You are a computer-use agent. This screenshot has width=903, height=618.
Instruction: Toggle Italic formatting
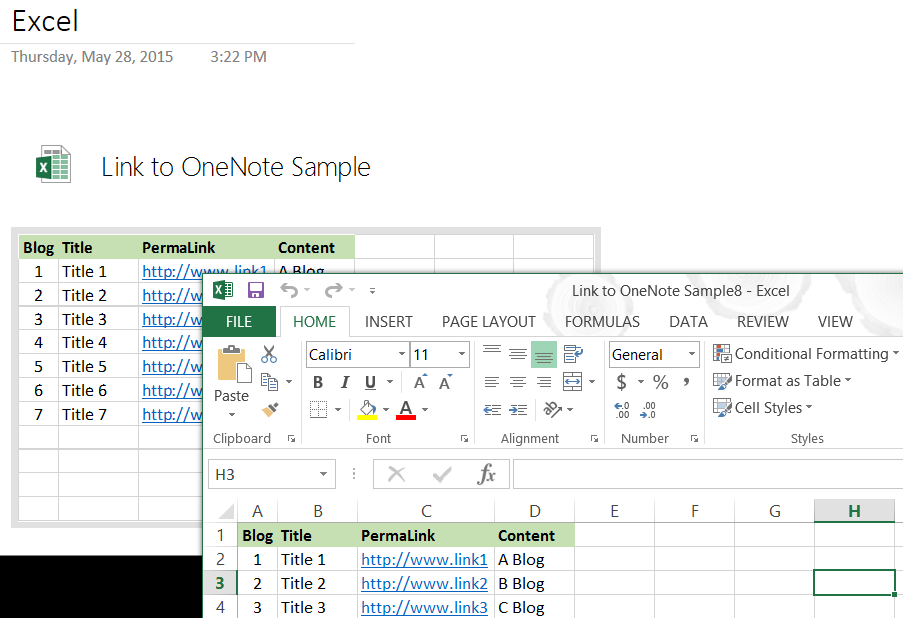(x=345, y=382)
